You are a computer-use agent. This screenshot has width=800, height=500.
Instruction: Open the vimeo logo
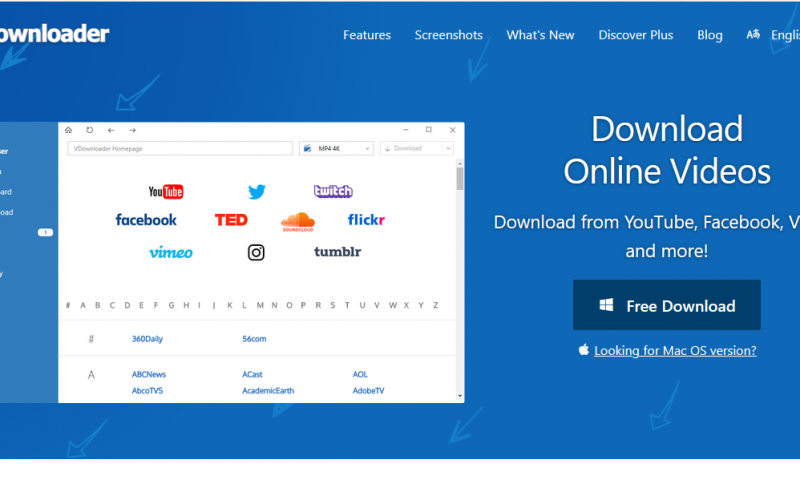[170, 253]
